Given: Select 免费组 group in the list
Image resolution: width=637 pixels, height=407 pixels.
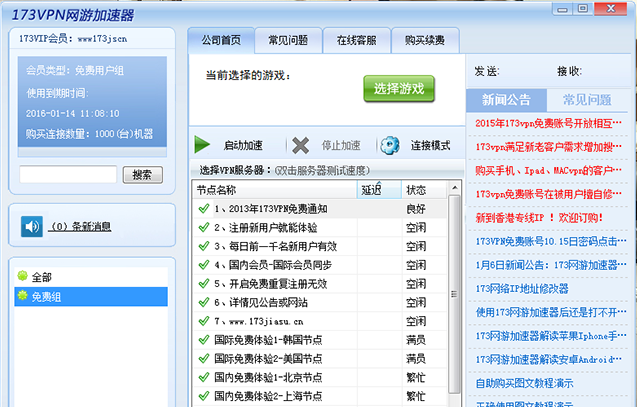Looking at the screenshot, I should click(x=91, y=297).
